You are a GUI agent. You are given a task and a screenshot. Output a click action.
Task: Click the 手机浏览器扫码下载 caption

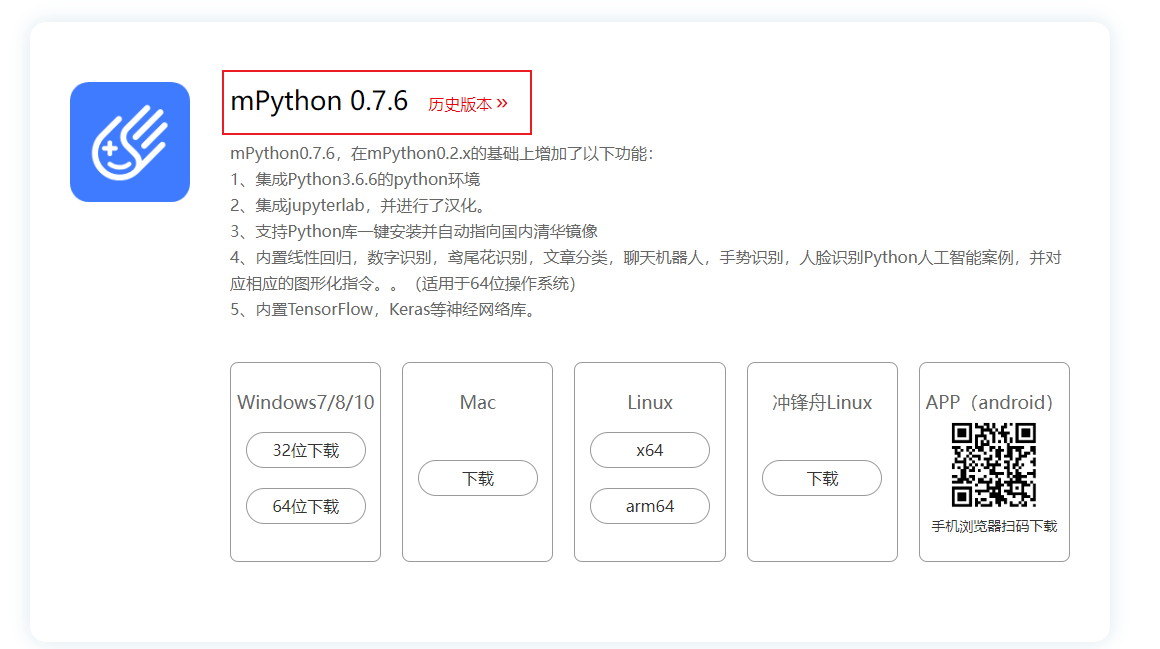point(994,526)
